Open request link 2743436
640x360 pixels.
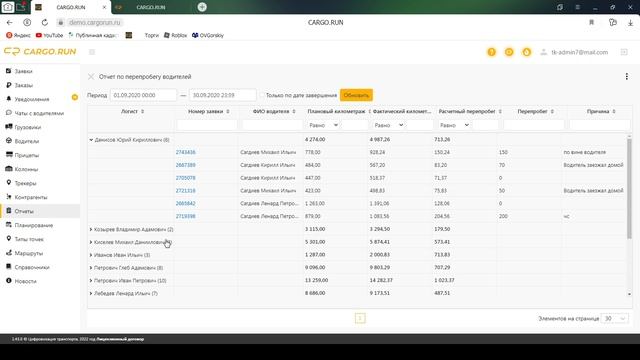tap(186, 152)
